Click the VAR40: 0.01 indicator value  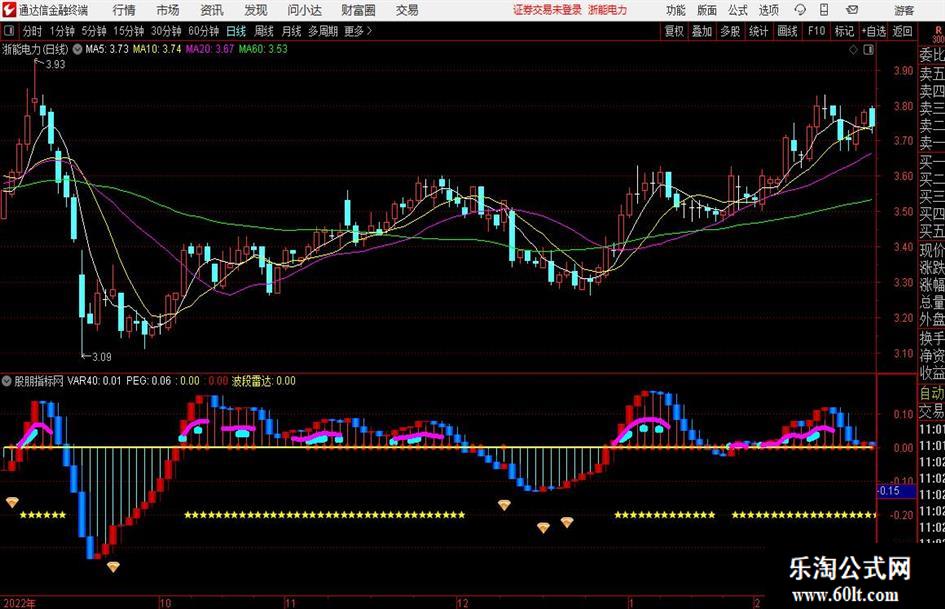point(95,381)
